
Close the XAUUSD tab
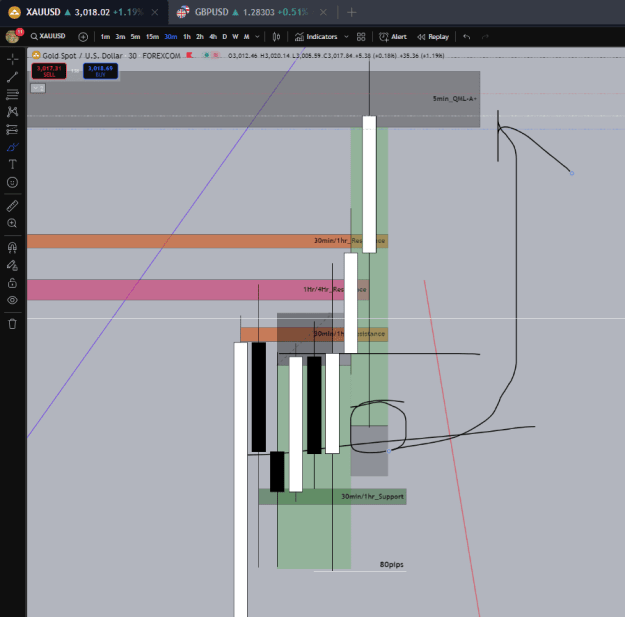[x=155, y=12]
